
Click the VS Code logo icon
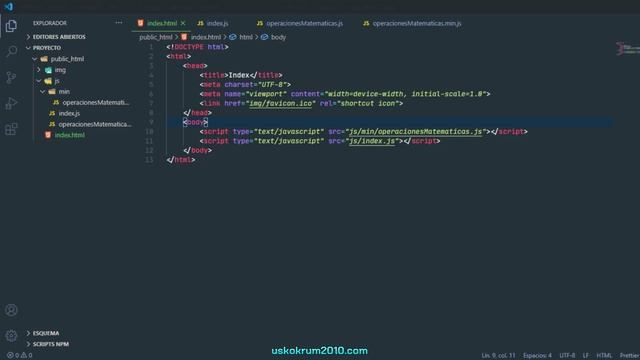click(x=9, y=7)
